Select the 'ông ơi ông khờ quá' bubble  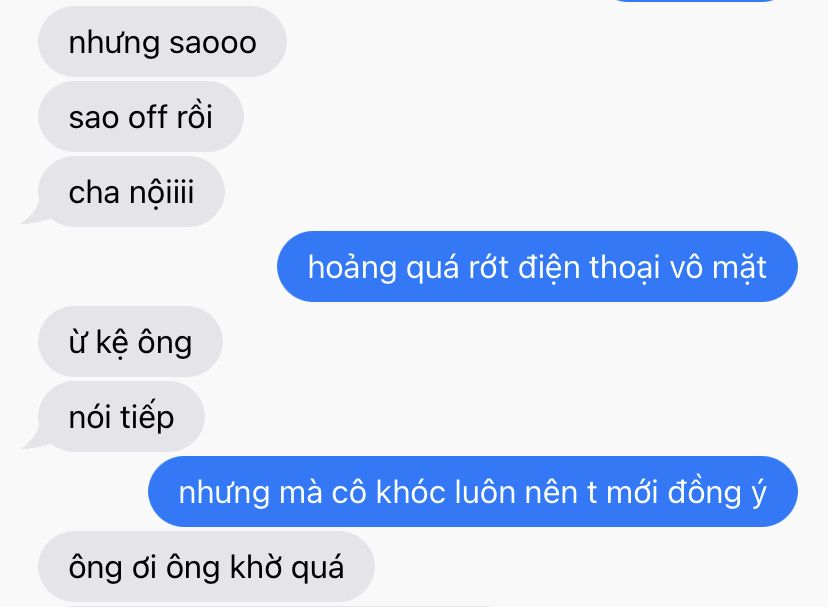[x=206, y=566]
